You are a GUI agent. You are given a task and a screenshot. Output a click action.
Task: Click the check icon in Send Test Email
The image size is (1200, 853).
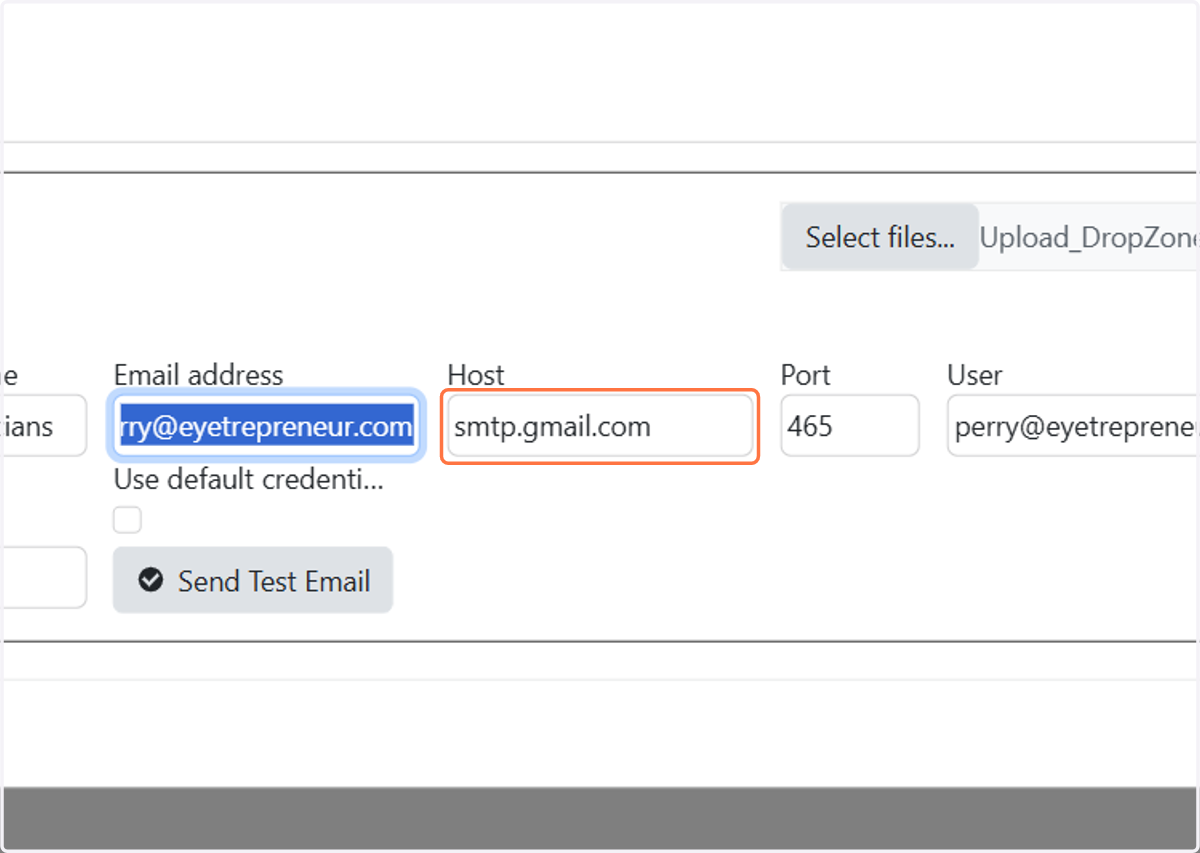150,580
